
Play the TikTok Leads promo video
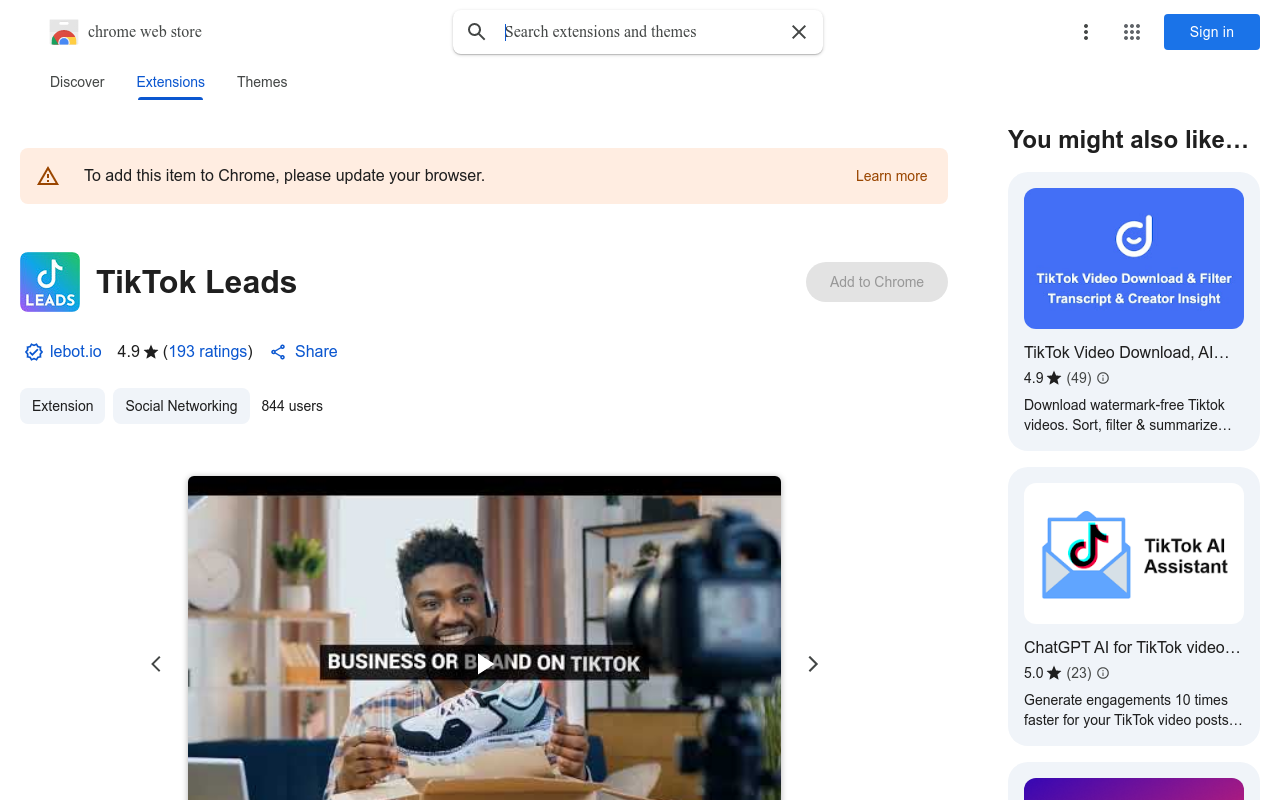[484, 663]
